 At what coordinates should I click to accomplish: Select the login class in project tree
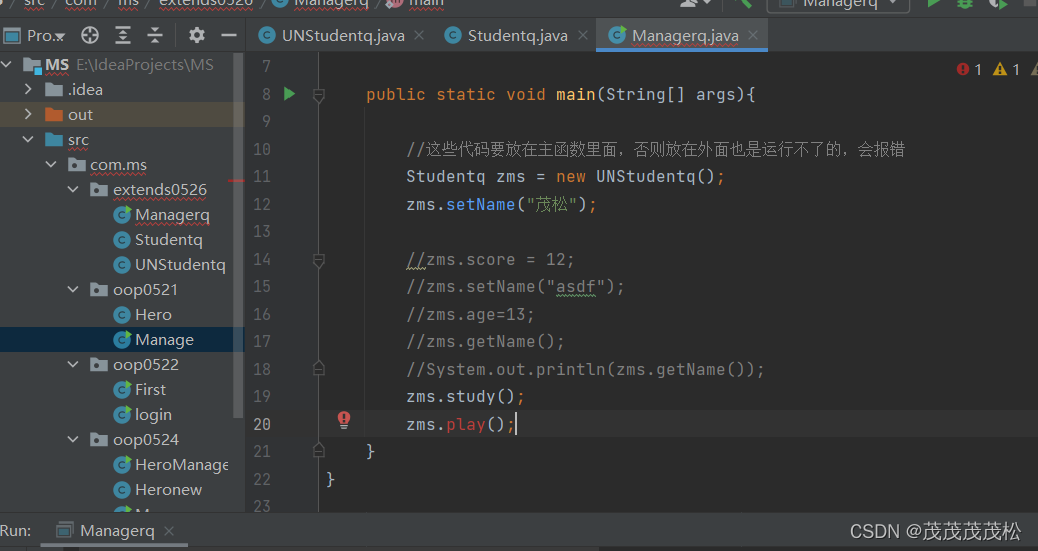tap(153, 415)
